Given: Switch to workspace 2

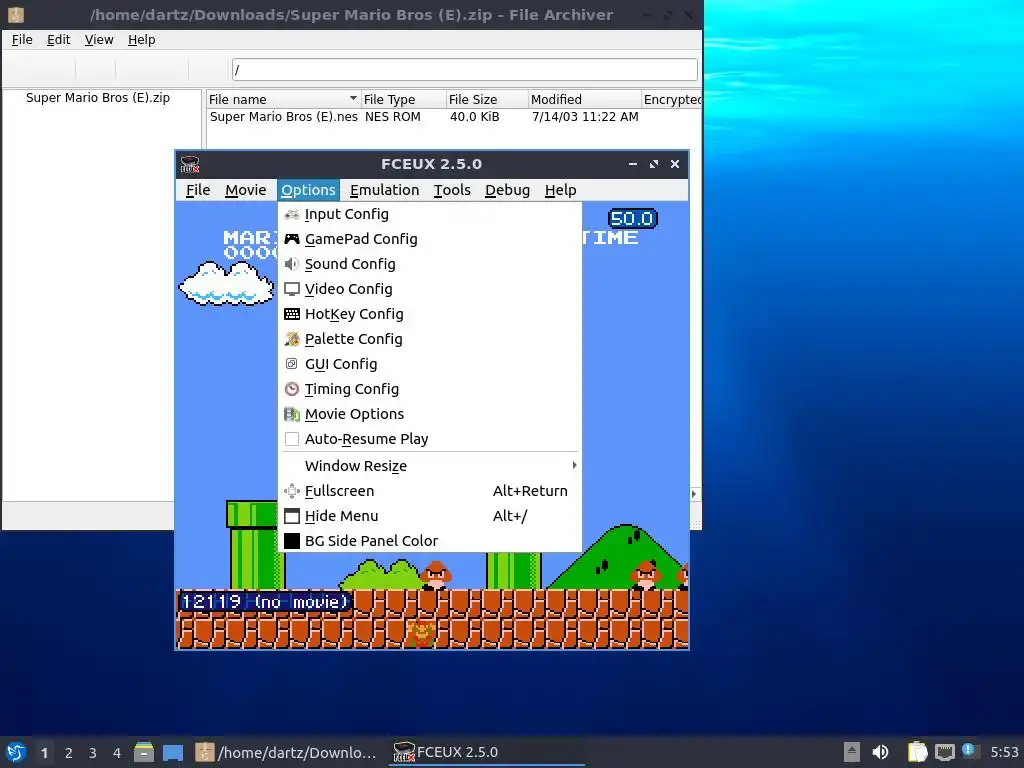Looking at the screenshot, I should click(69, 753).
